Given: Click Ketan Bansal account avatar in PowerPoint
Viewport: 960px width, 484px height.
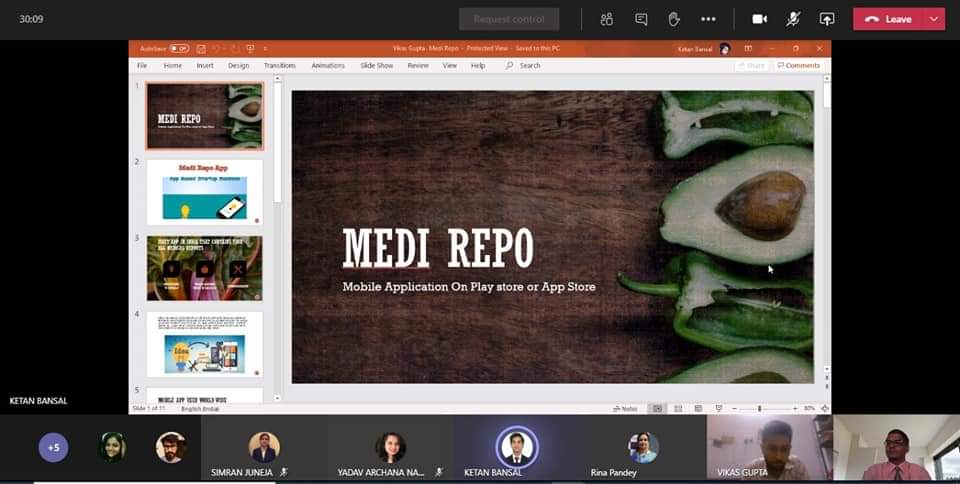Looking at the screenshot, I should [x=725, y=49].
